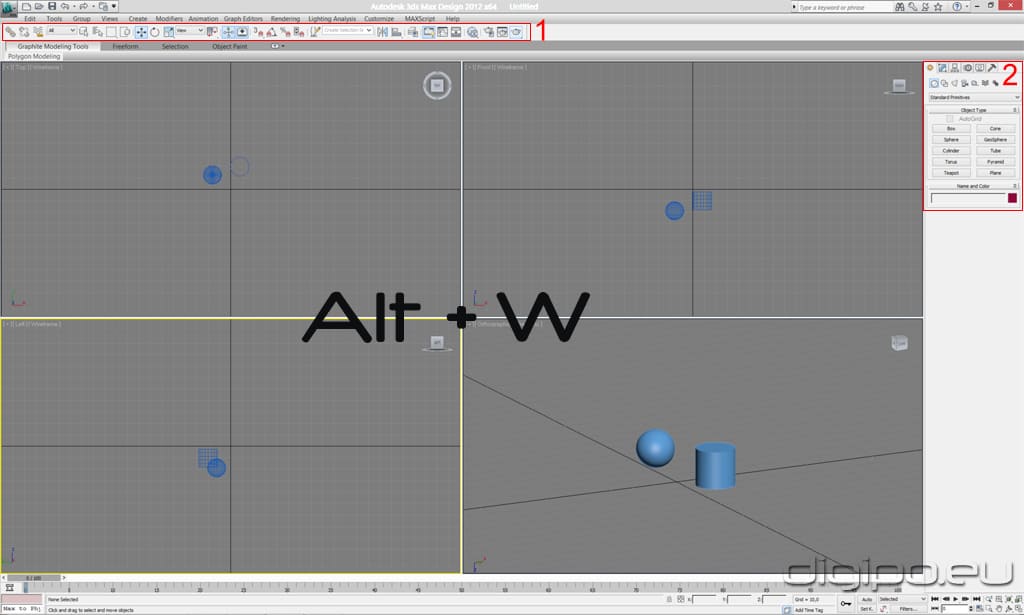1024x615 pixels.
Task: Click the object color swatch
Action: 1012,198
